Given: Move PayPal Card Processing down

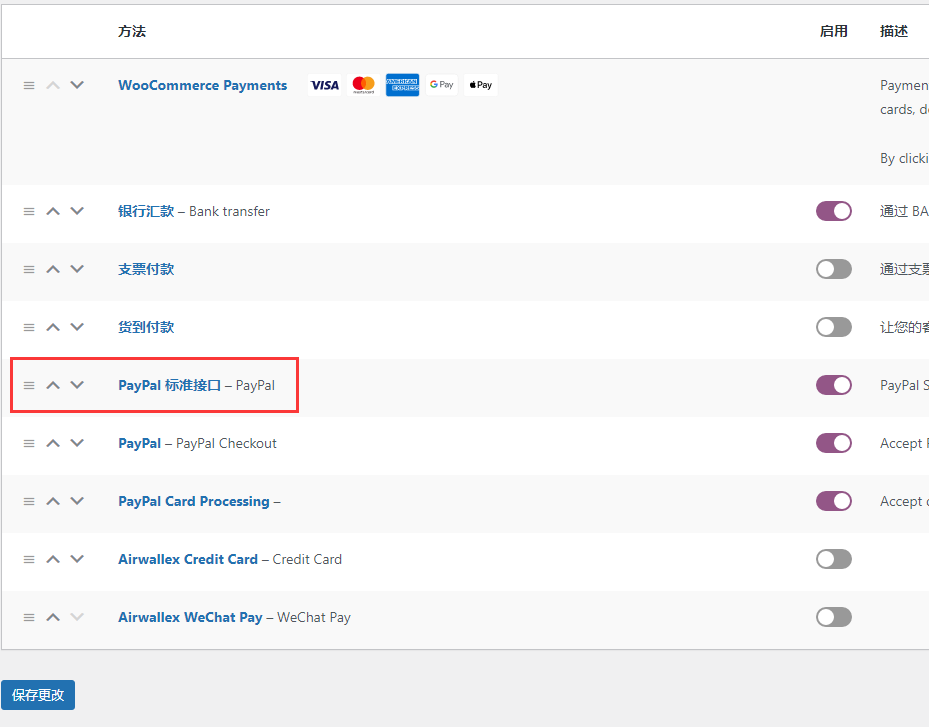Looking at the screenshot, I should pyautogui.click(x=77, y=501).
